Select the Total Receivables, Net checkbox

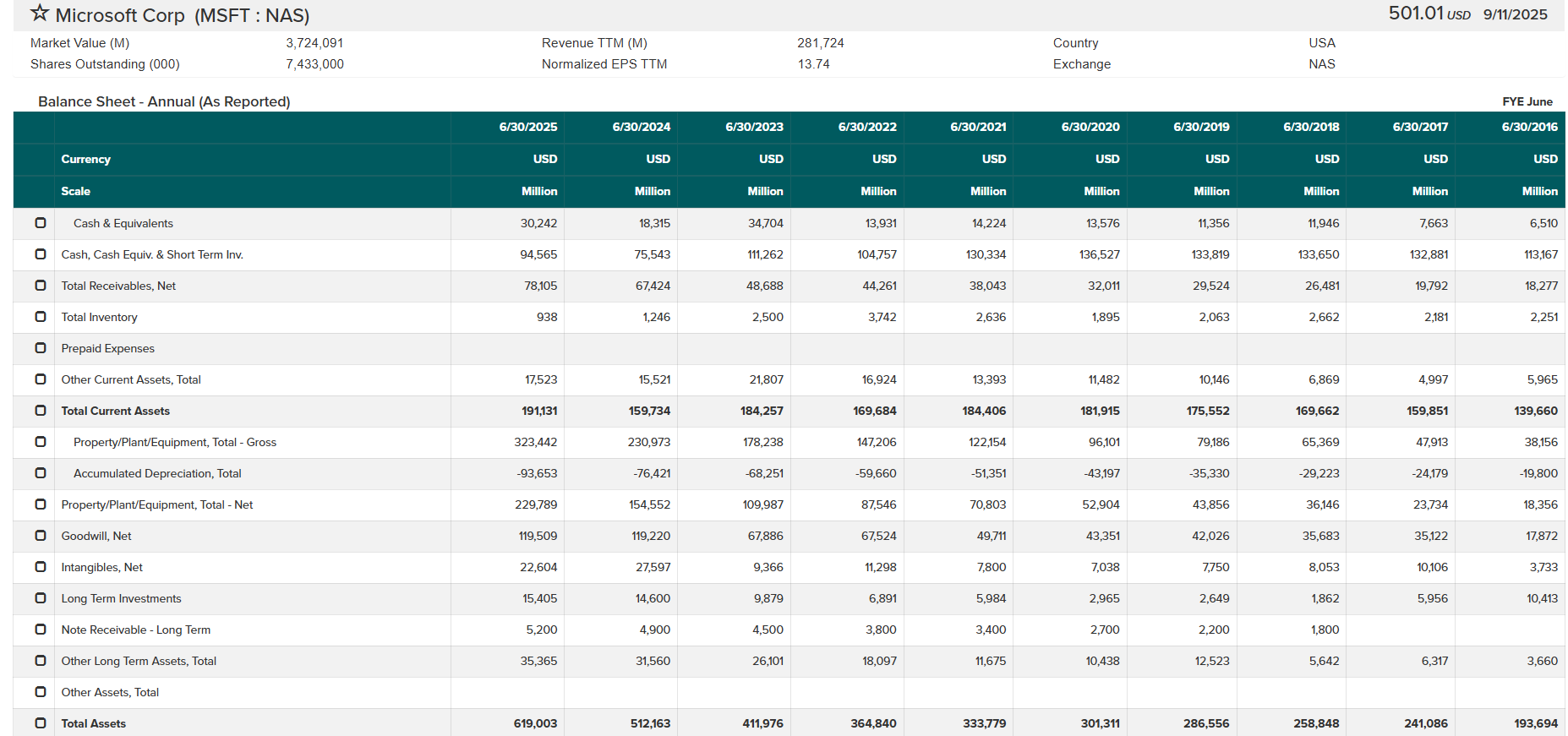tap(41, 286)
